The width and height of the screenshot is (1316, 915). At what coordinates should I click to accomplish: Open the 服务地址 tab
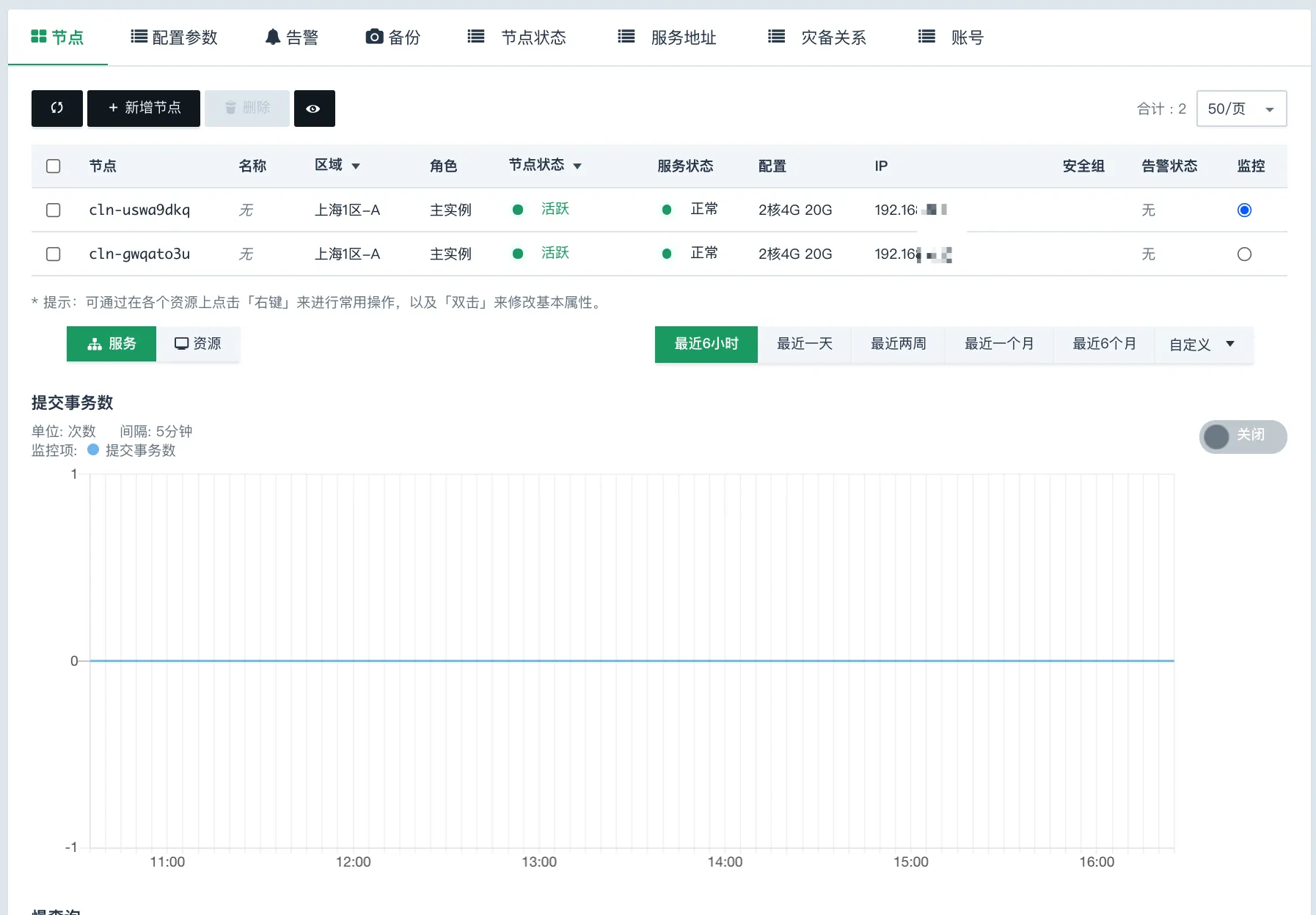(x=668, y=37)
